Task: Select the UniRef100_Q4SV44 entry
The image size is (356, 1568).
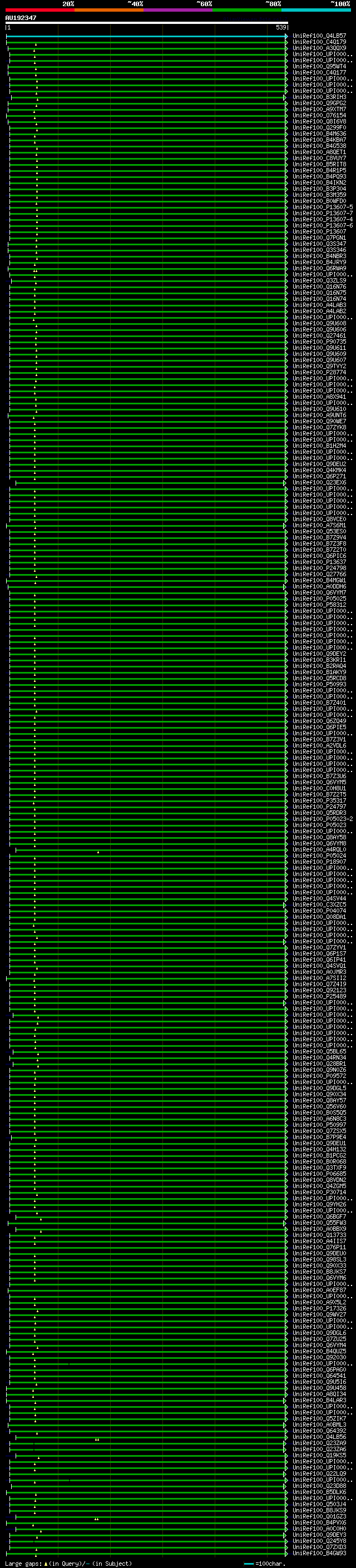Action: pos(319,898)
